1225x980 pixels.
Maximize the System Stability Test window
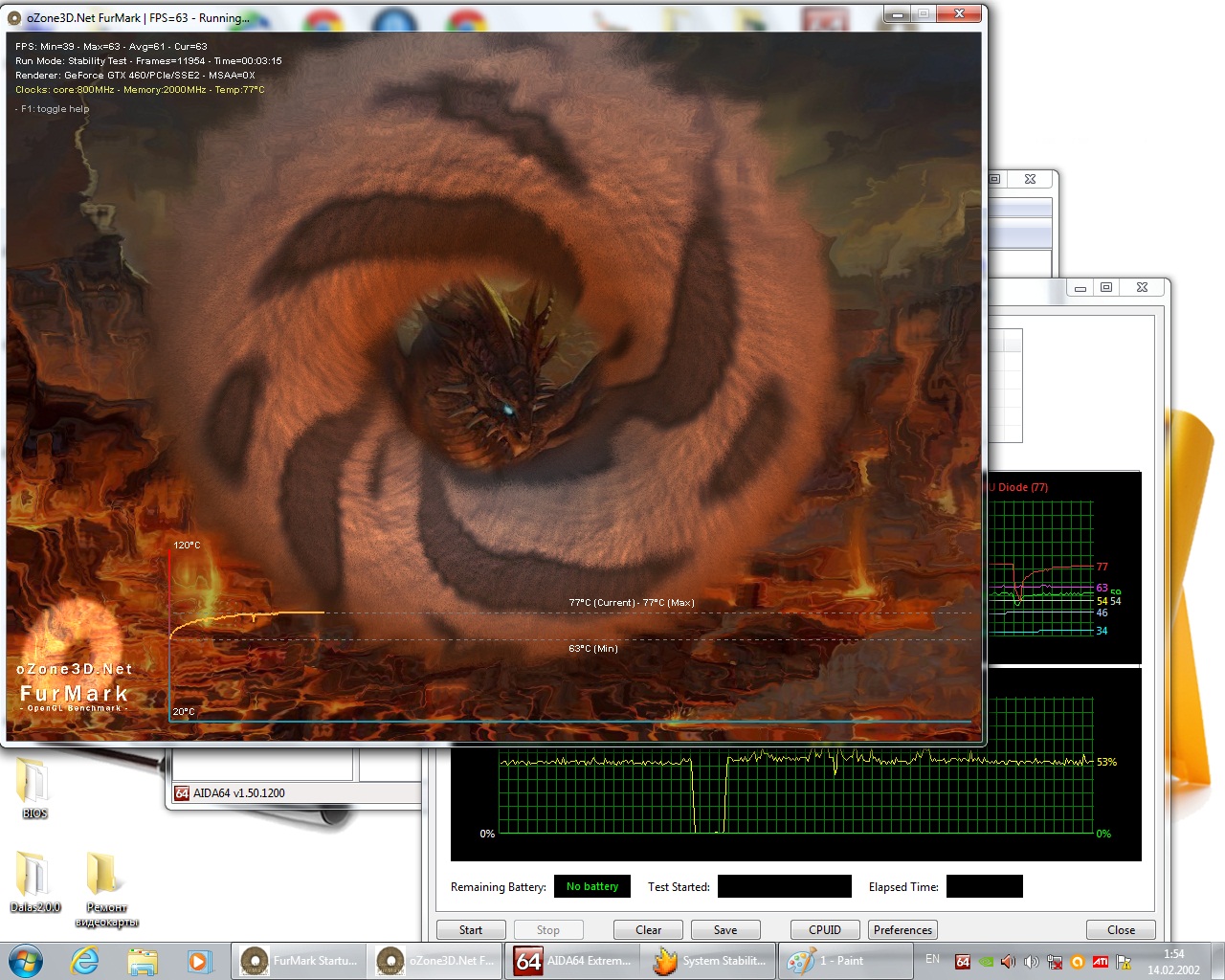point(1105,287)
